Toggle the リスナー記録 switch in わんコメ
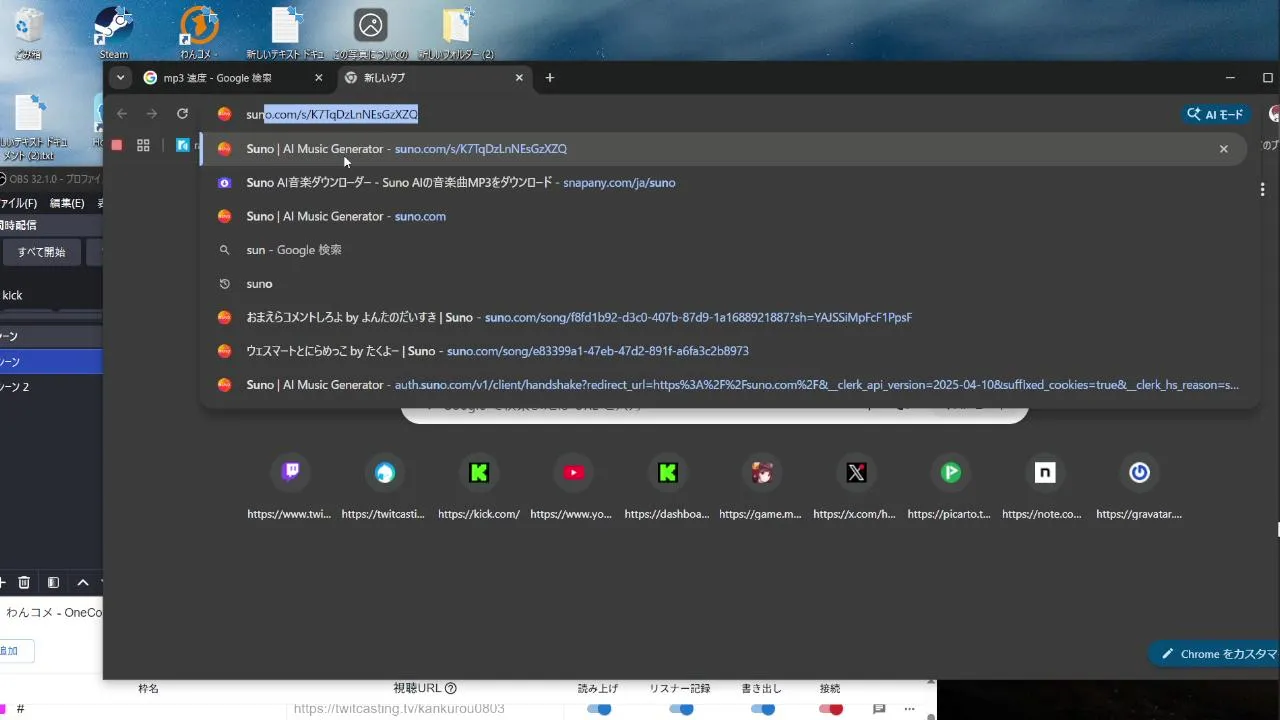 click(x=681, y=709)
